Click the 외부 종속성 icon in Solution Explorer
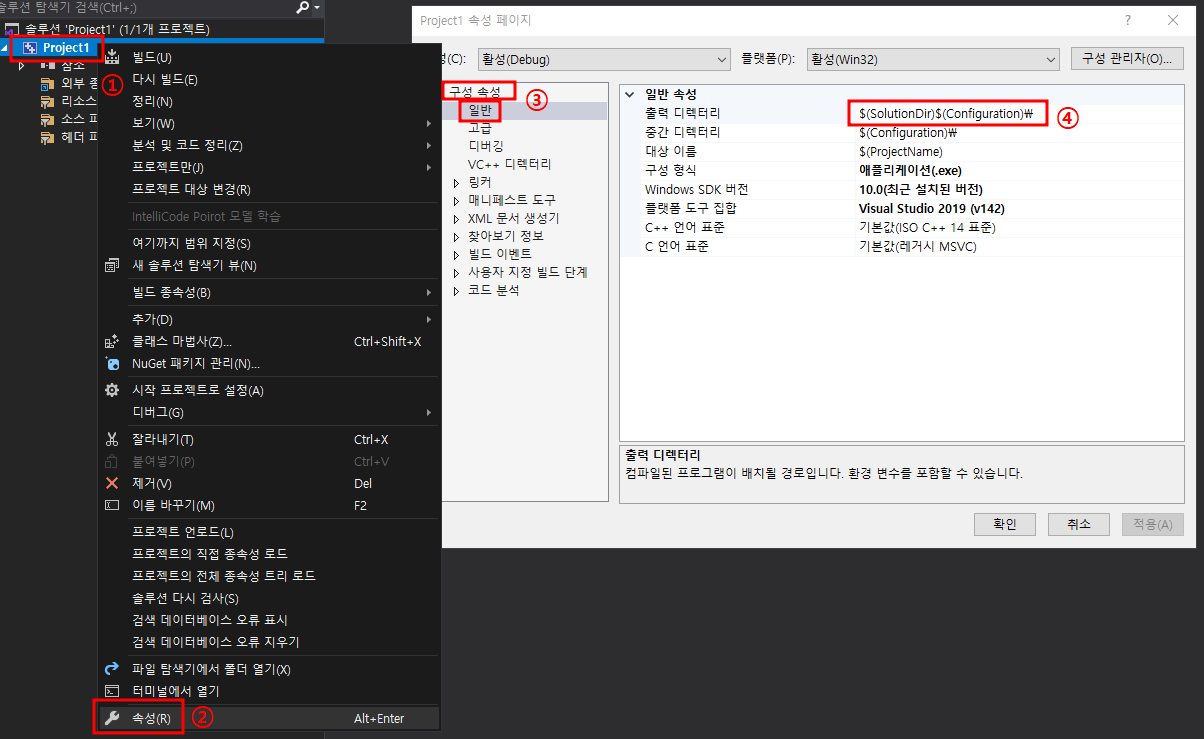The height and width of the screenshot is (739, 1204). (x=47, y=83)
